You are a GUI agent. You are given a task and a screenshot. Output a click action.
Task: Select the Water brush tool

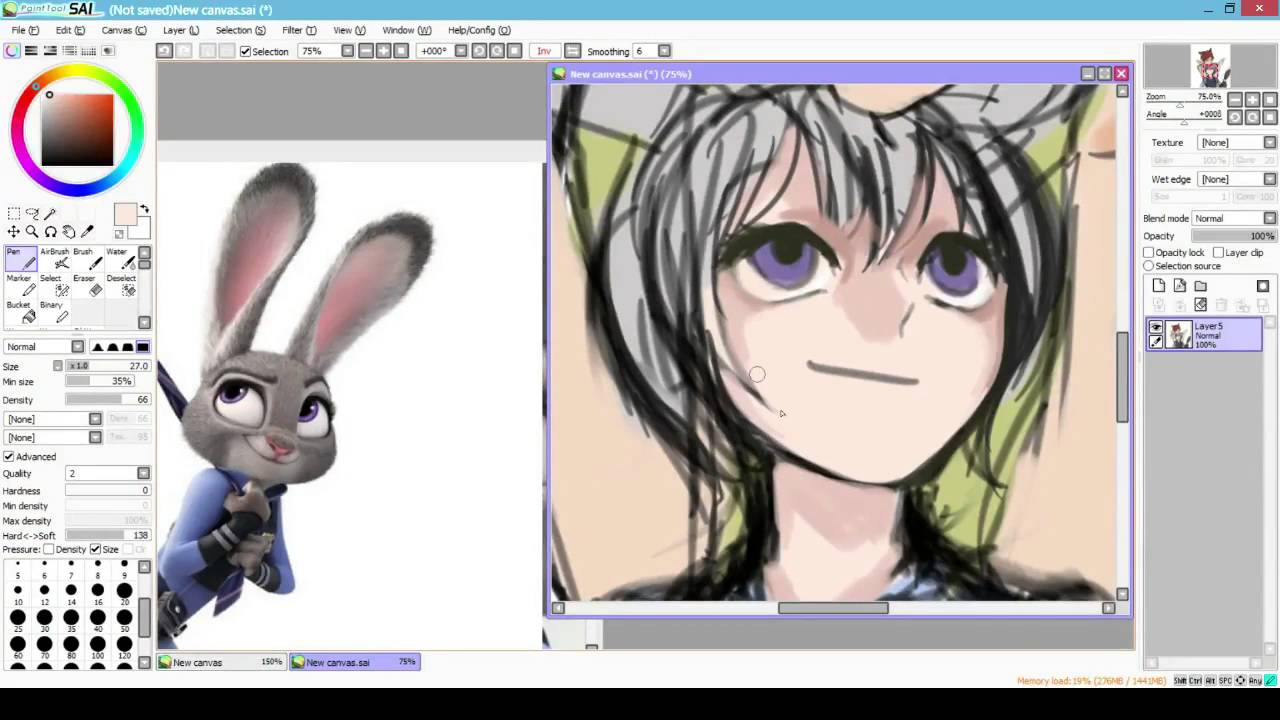point(120,258)
